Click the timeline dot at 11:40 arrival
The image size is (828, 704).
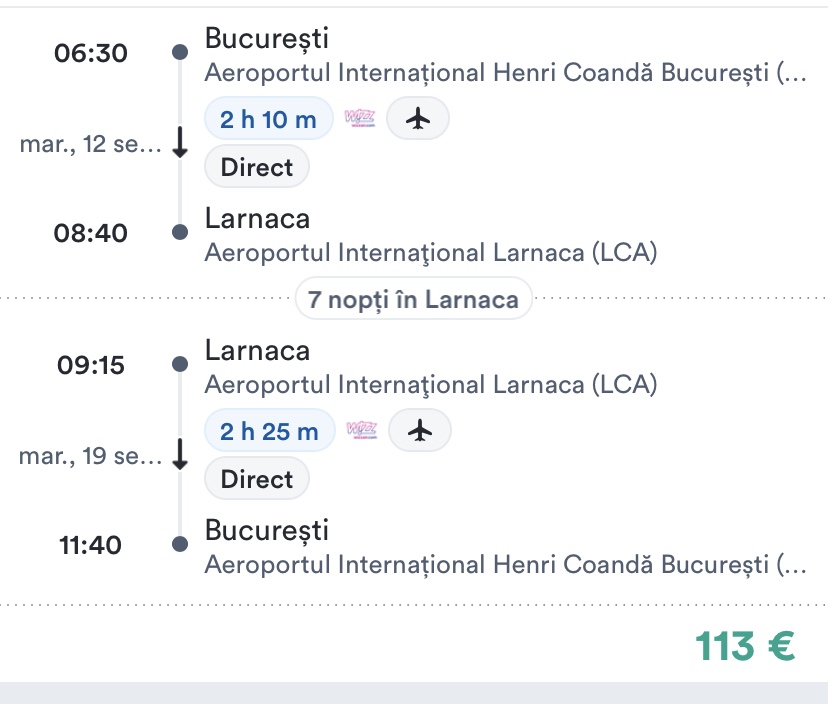180,544
